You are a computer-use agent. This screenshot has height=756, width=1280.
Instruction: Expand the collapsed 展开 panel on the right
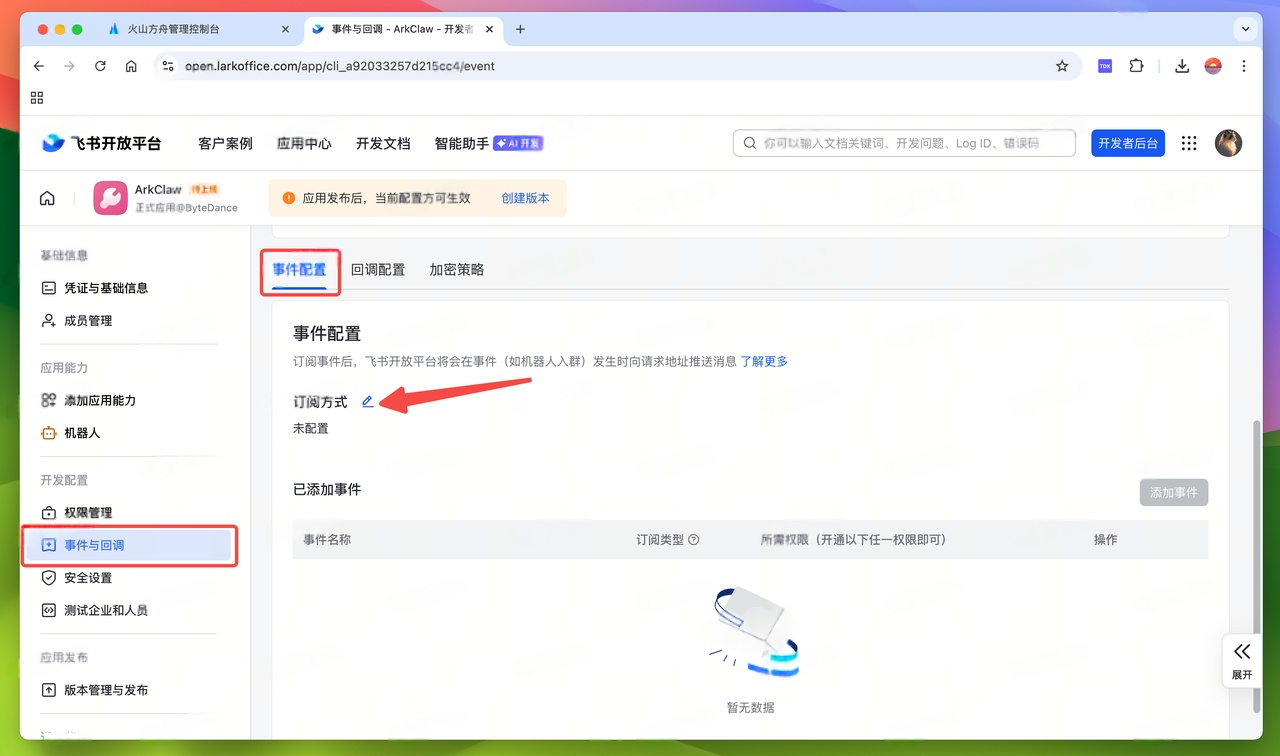point(1241,661)
